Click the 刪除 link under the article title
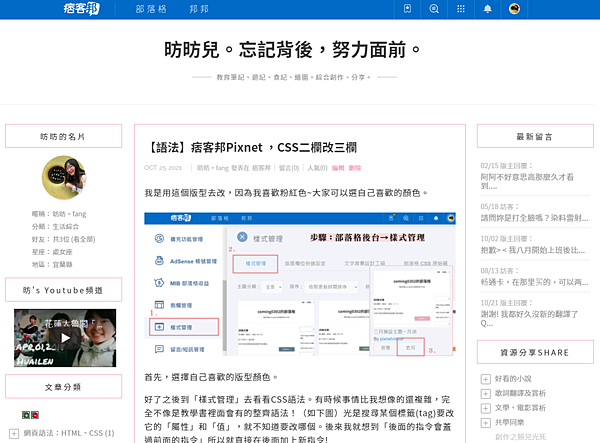This screenshot has height=443, width=600. [x=355, y=168]
